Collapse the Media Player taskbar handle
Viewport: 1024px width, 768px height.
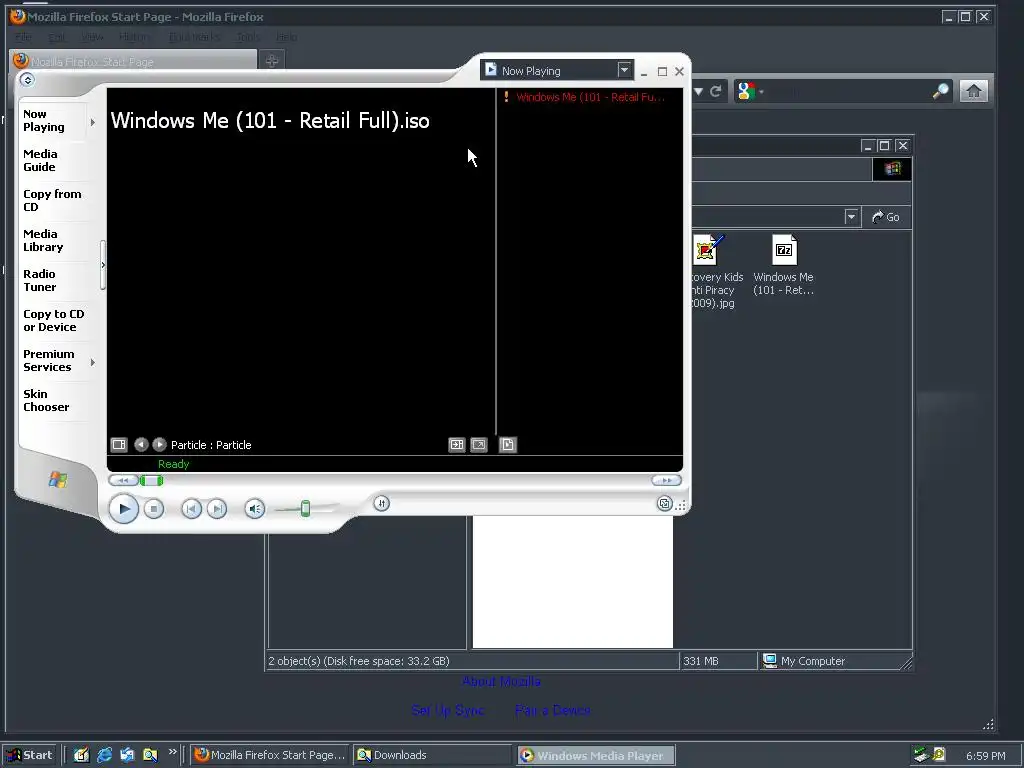[103, 264]
